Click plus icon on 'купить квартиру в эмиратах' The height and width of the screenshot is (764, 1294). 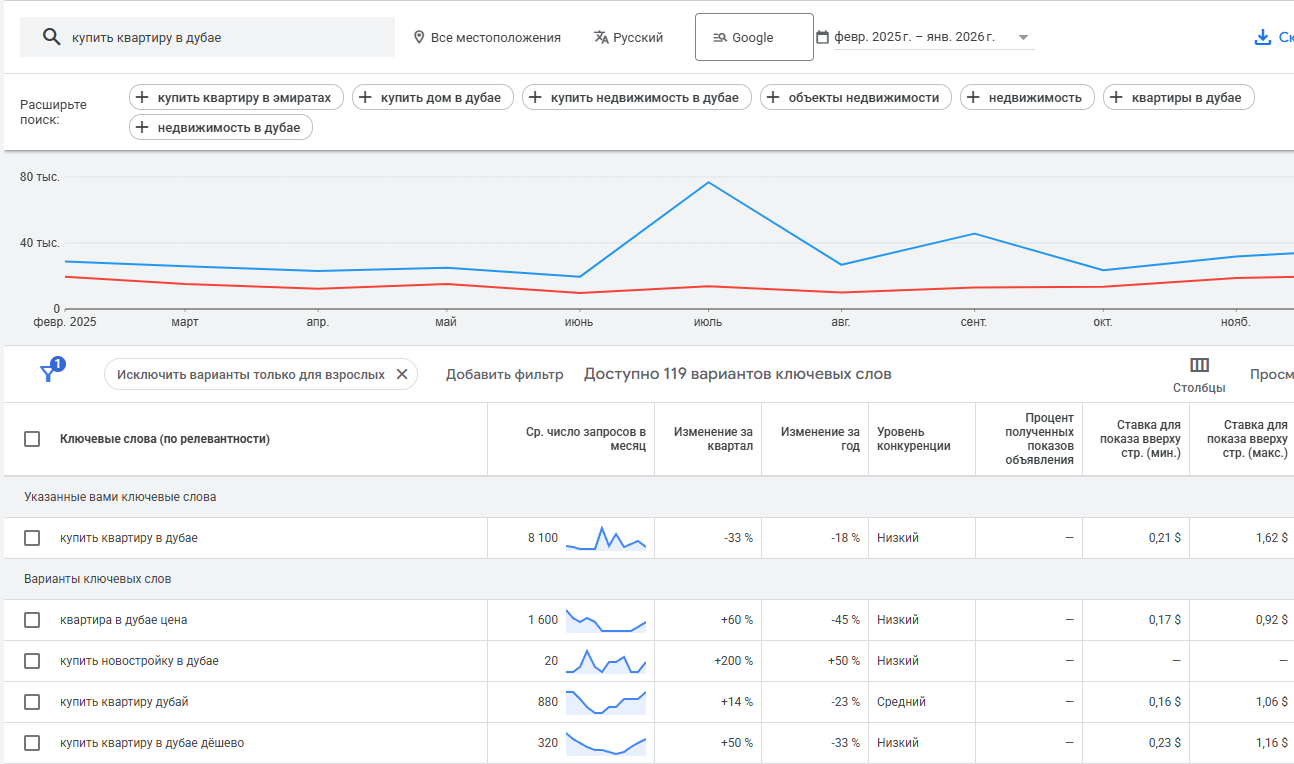coord(142,97)
